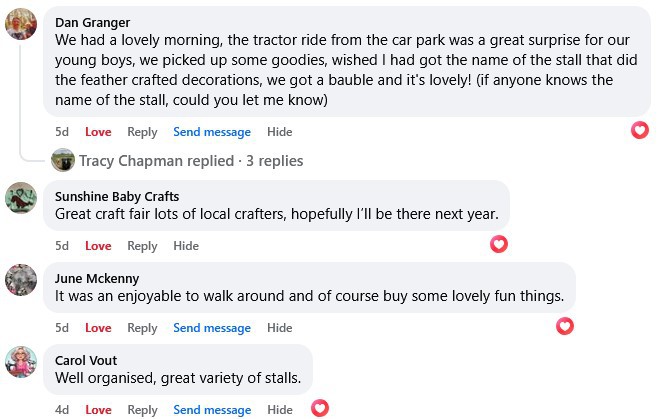658x419 pixels.
Task: Open Carol Vout's cartoon avatar
Action: (22, 361)
